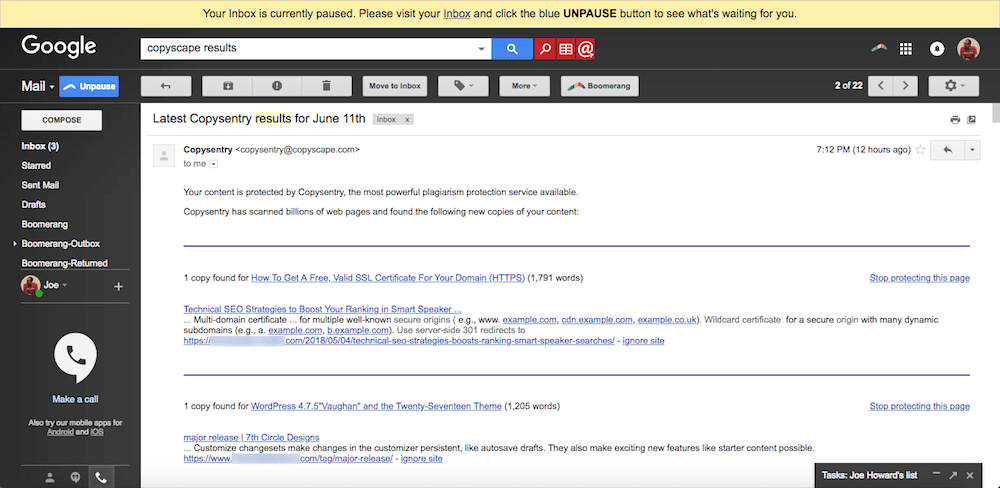Unpause the inbox with blue button
Viewport: 1000px width, 488px height.
click(89, 86)
